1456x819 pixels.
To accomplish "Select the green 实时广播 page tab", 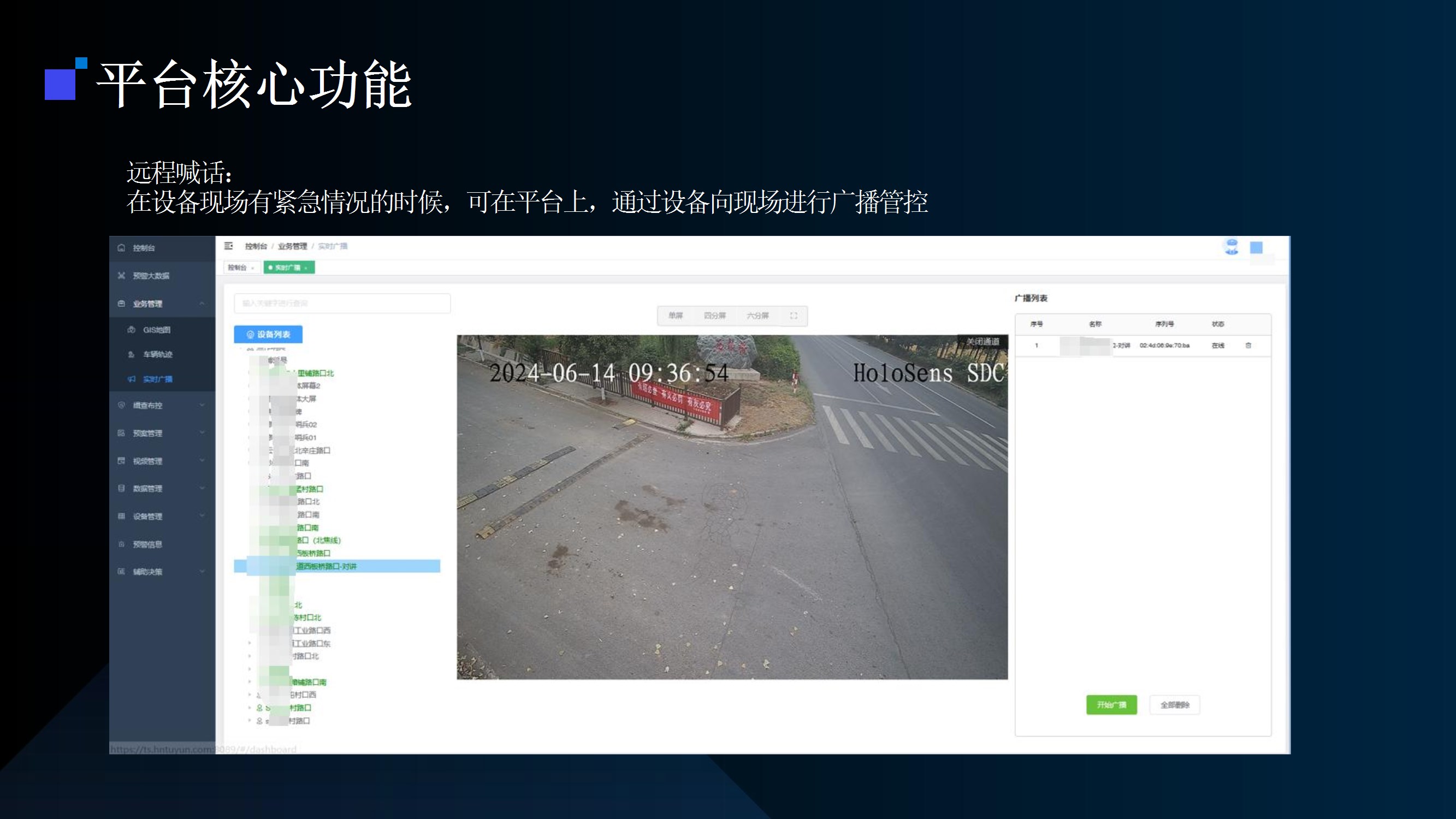I will tap(288, 268).
